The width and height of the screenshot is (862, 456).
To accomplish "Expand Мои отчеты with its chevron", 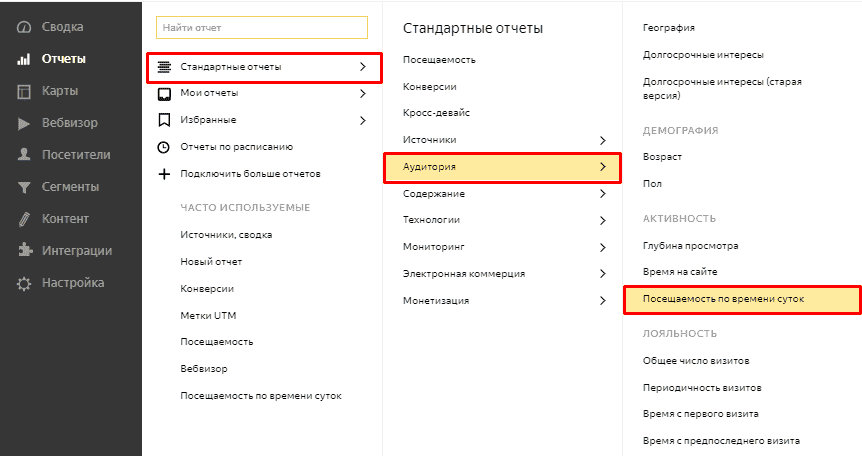I will 362,93.
